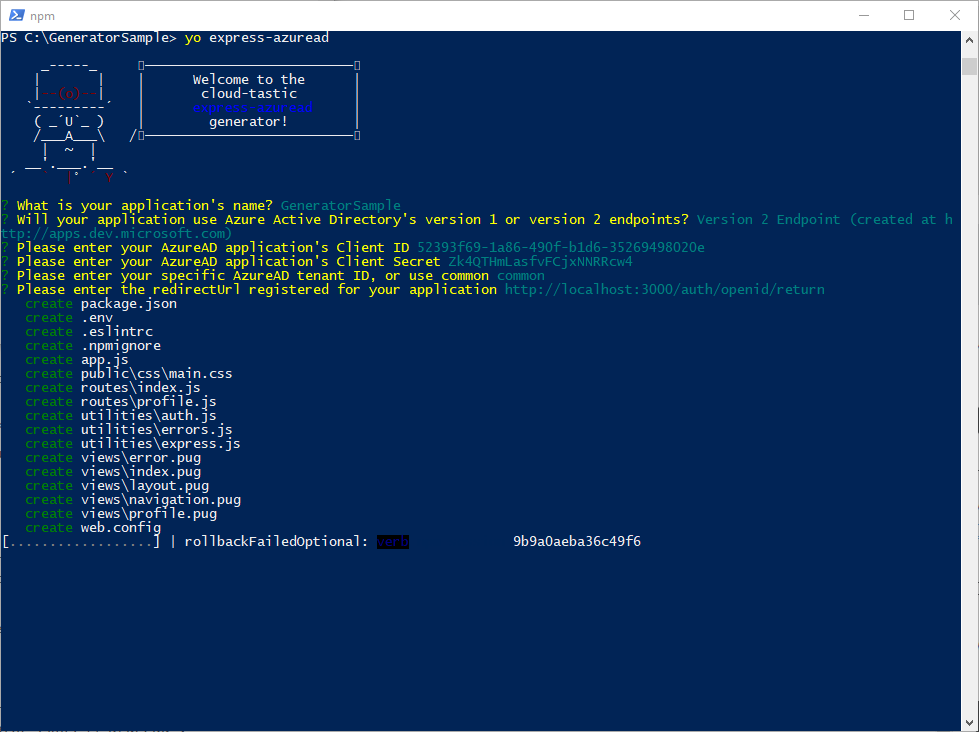The height and width of the screenshot is (732, 979).
Task: Click the "routes\index.js" file path
Action: pyautogui.click(x=140, y=388)
